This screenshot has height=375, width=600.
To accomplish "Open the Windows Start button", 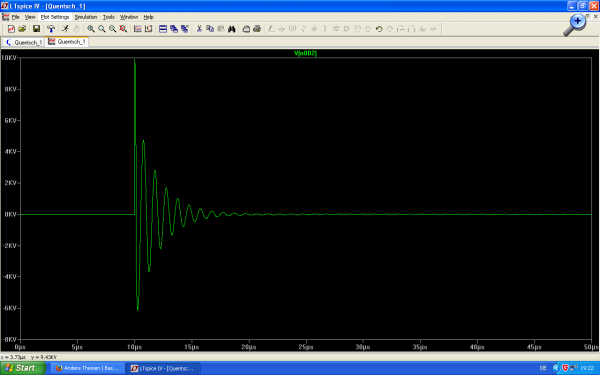I will click(x=23, y=368).
